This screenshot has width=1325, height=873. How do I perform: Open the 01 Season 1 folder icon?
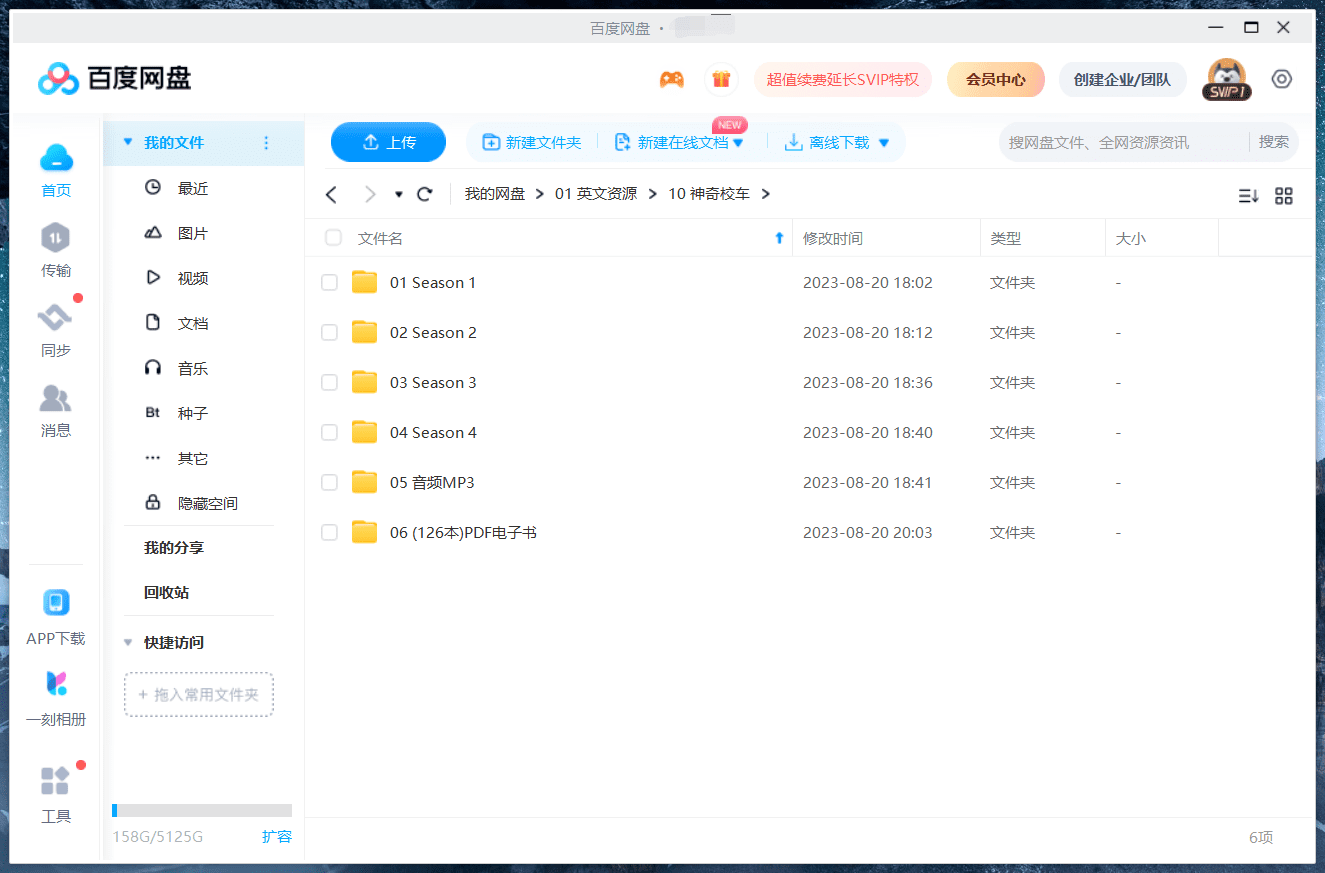point(364,282)
